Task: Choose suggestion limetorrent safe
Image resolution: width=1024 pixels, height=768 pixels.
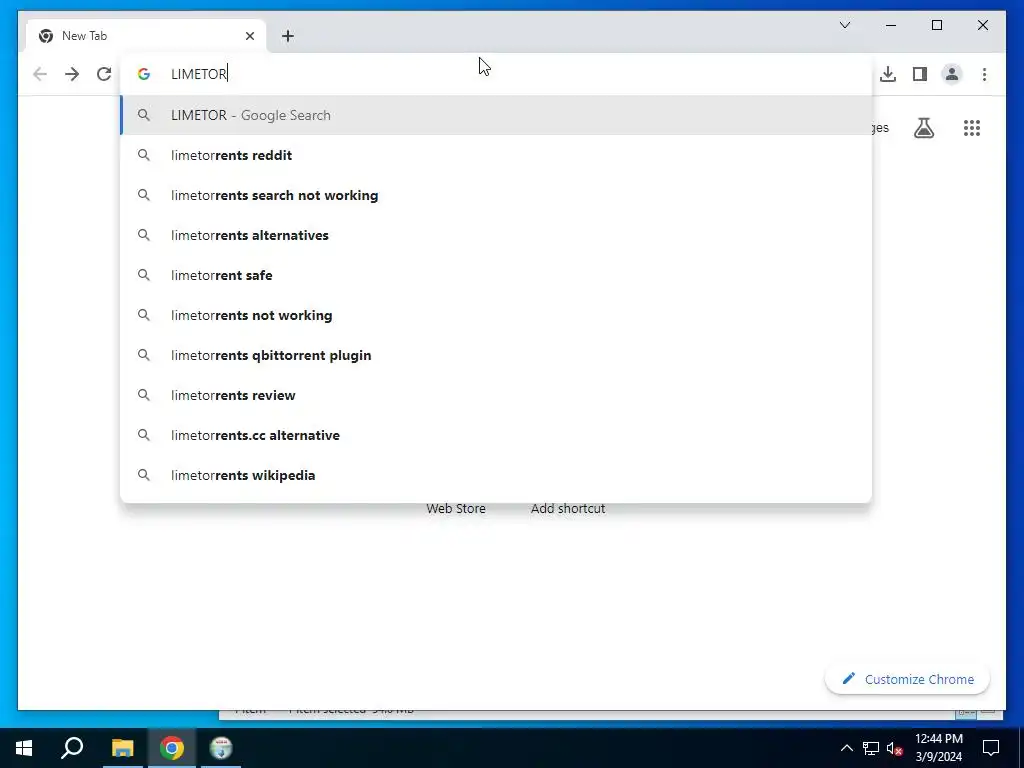Action: [x=496, y=275]
